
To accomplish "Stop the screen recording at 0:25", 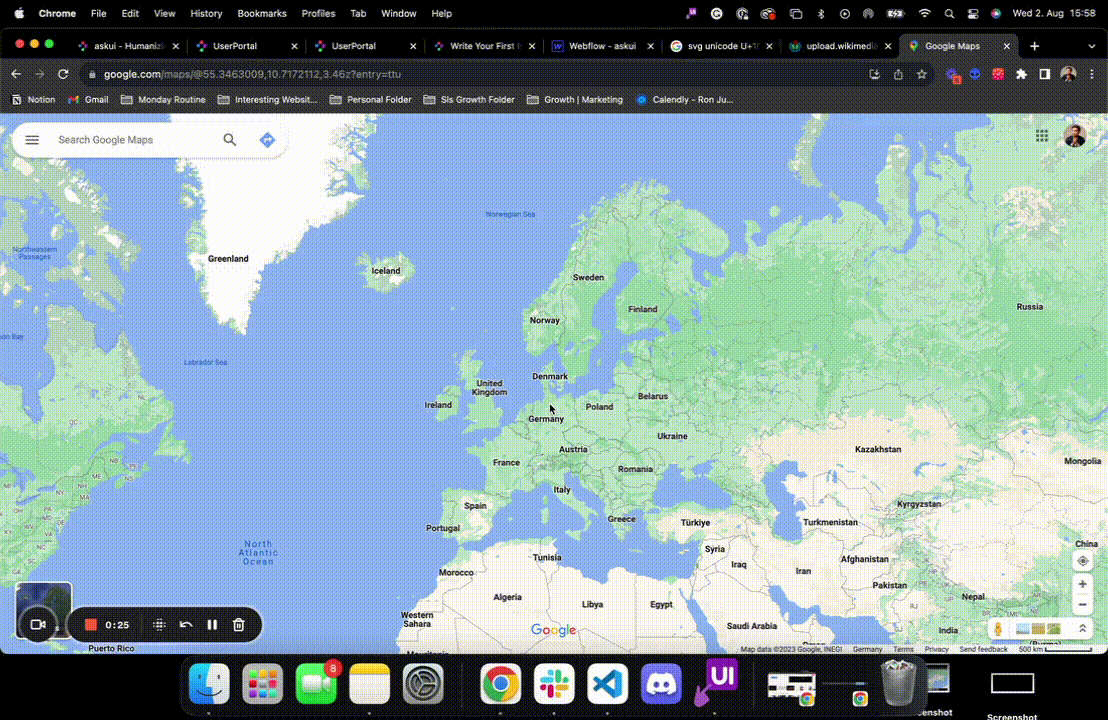I will pyautogui.click(x=90, y=625).
